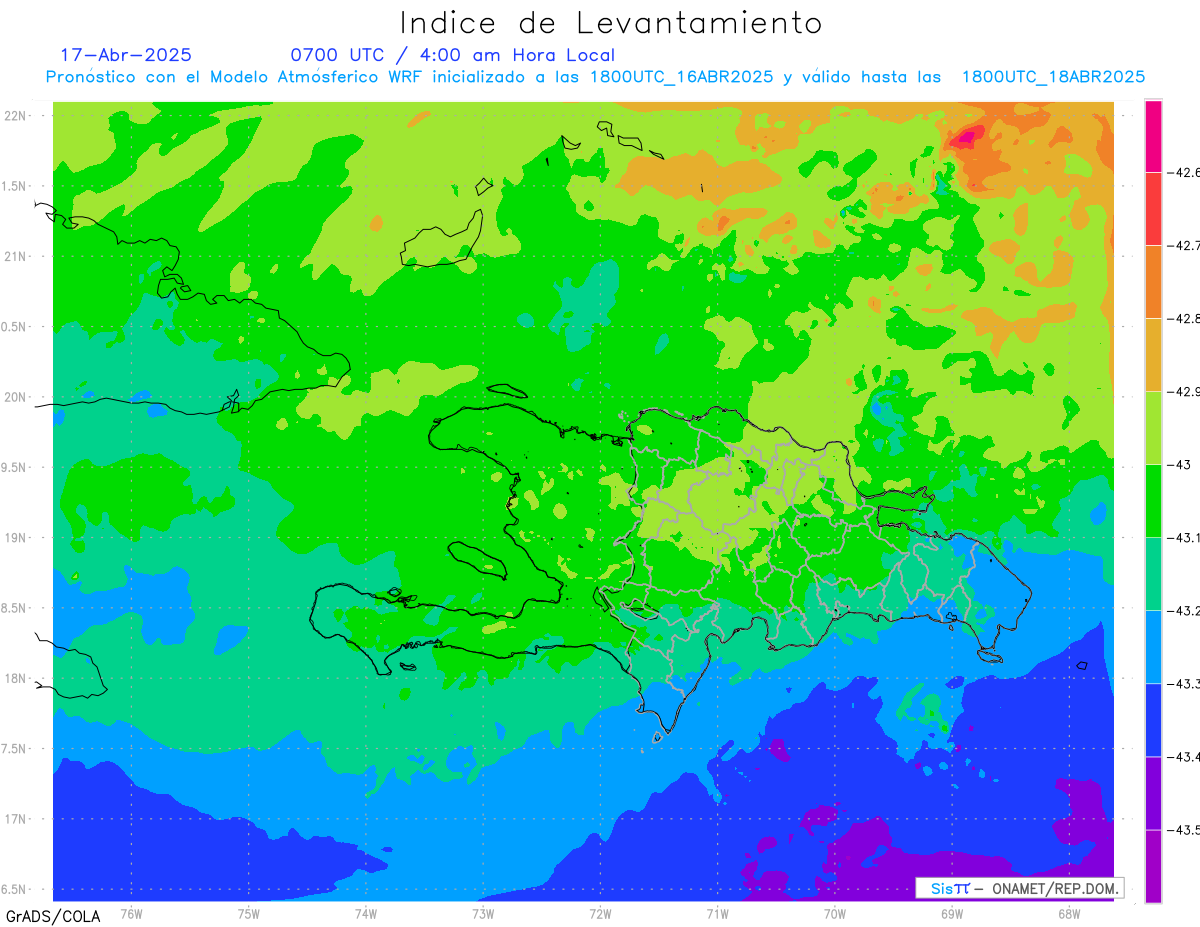
Task: Select the lime green color bar segment below -42.9
Action: (x=1153, y=427)
